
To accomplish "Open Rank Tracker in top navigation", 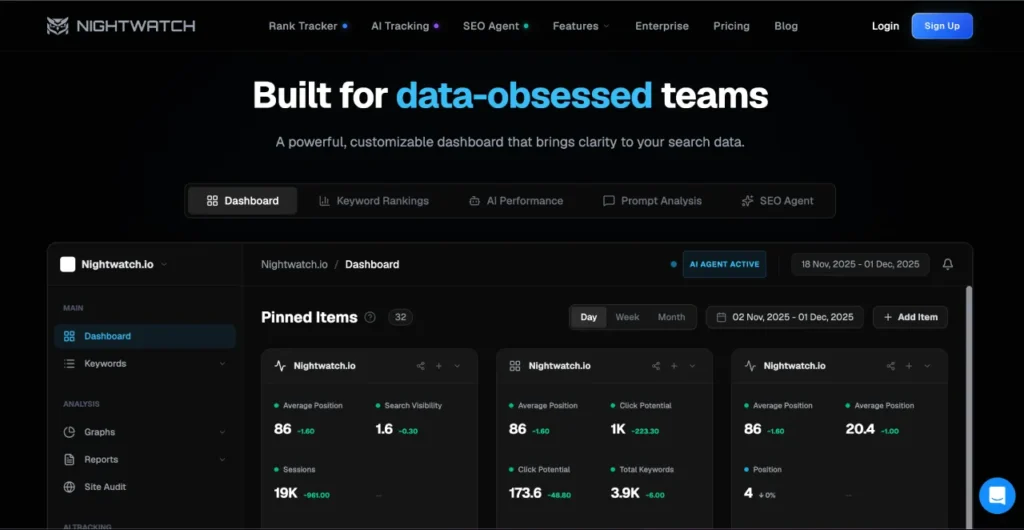I will 308,26.
